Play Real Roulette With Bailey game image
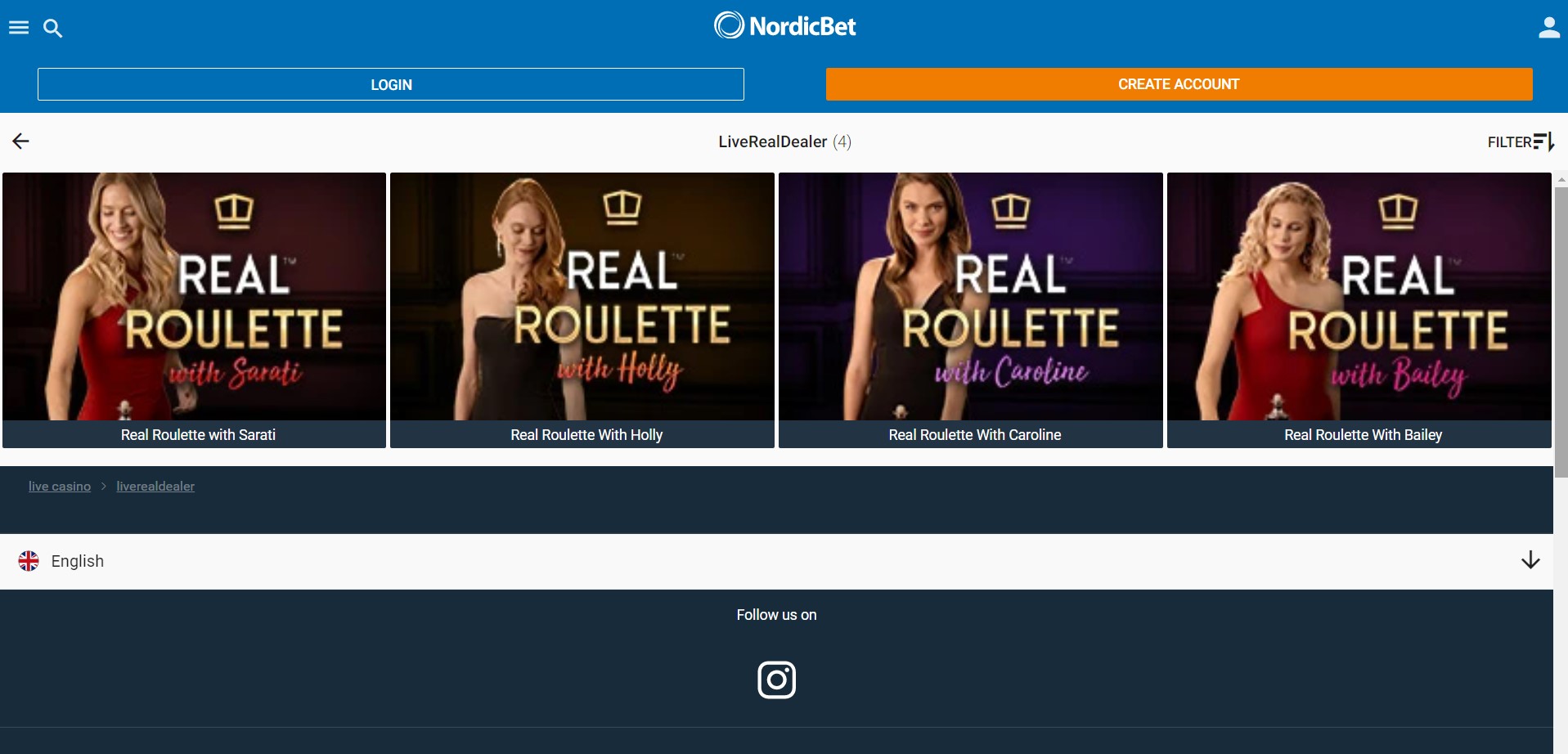 tap(1359, 296)
